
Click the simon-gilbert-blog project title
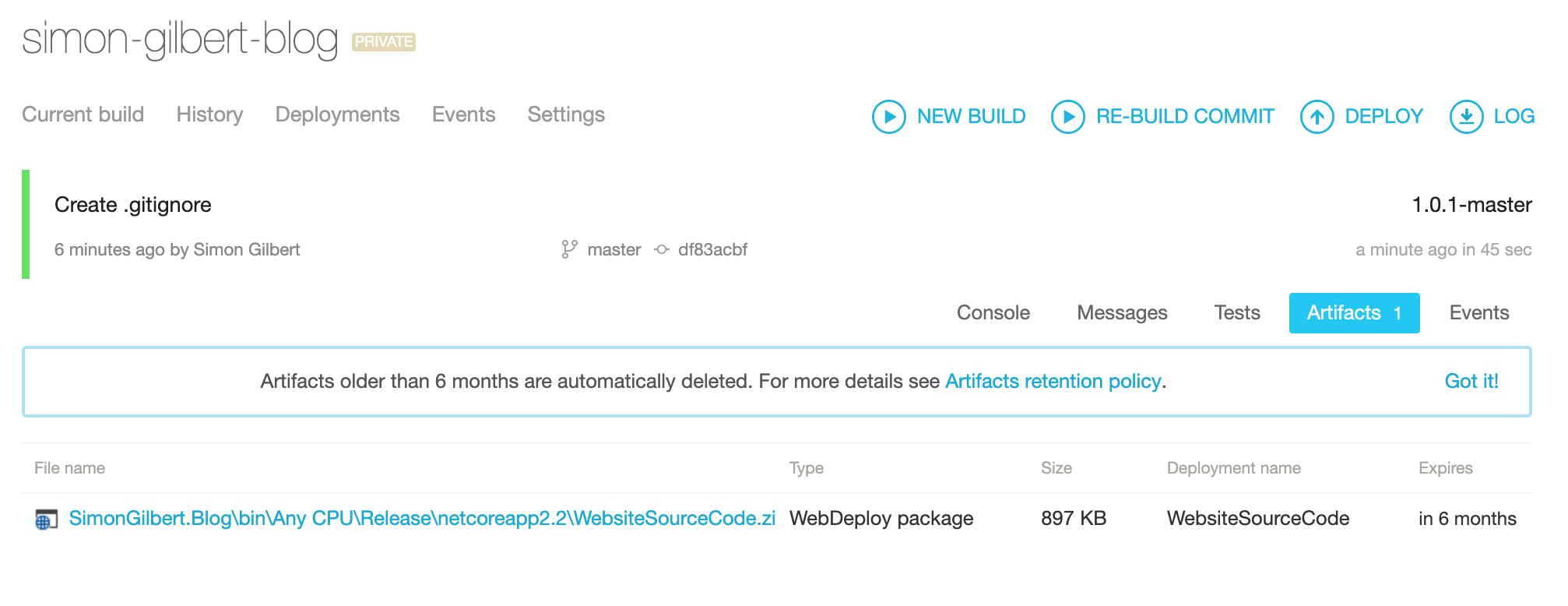(x=180, y=40)
